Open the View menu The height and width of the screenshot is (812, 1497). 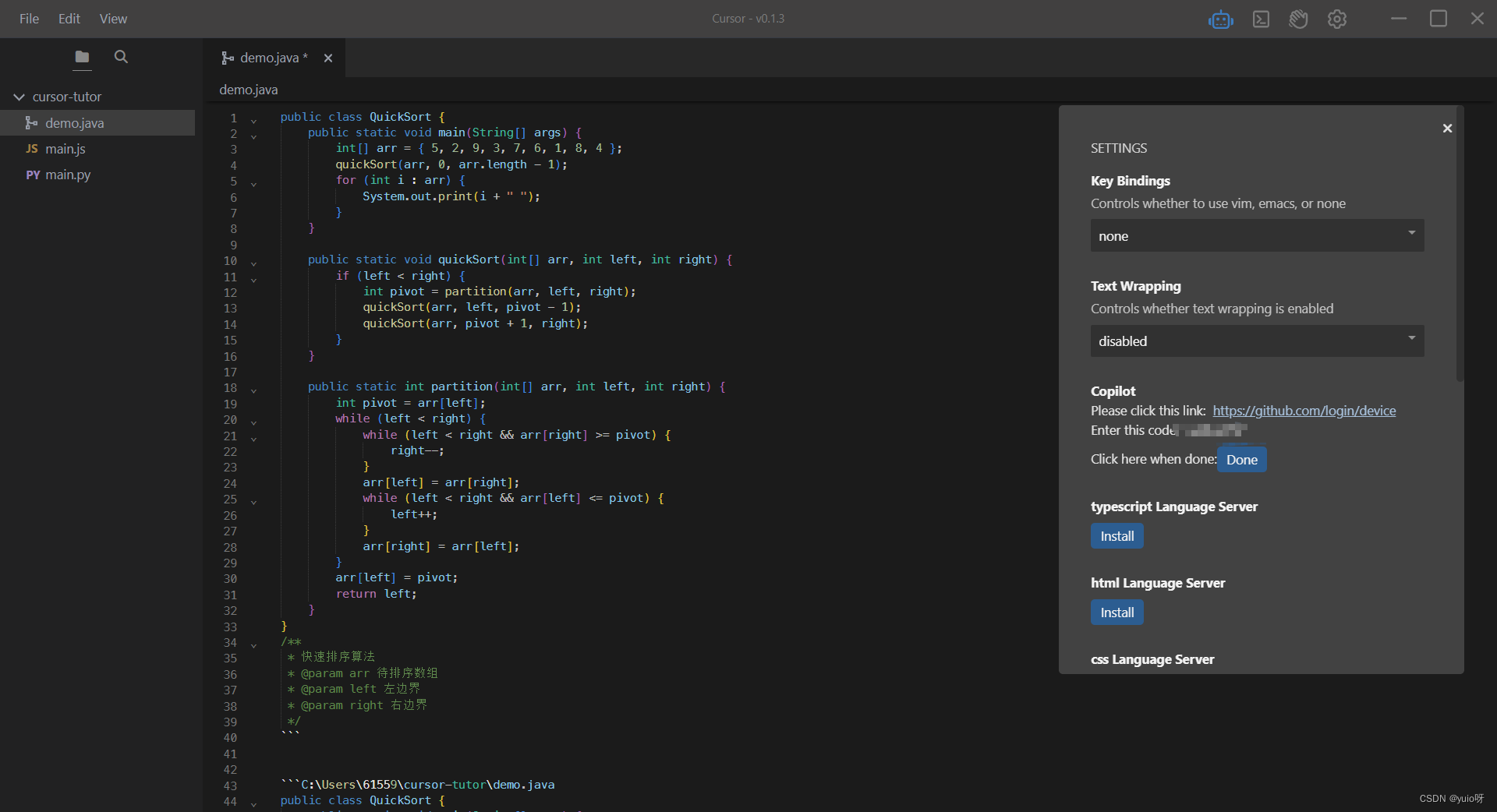(x=113, y=19)
